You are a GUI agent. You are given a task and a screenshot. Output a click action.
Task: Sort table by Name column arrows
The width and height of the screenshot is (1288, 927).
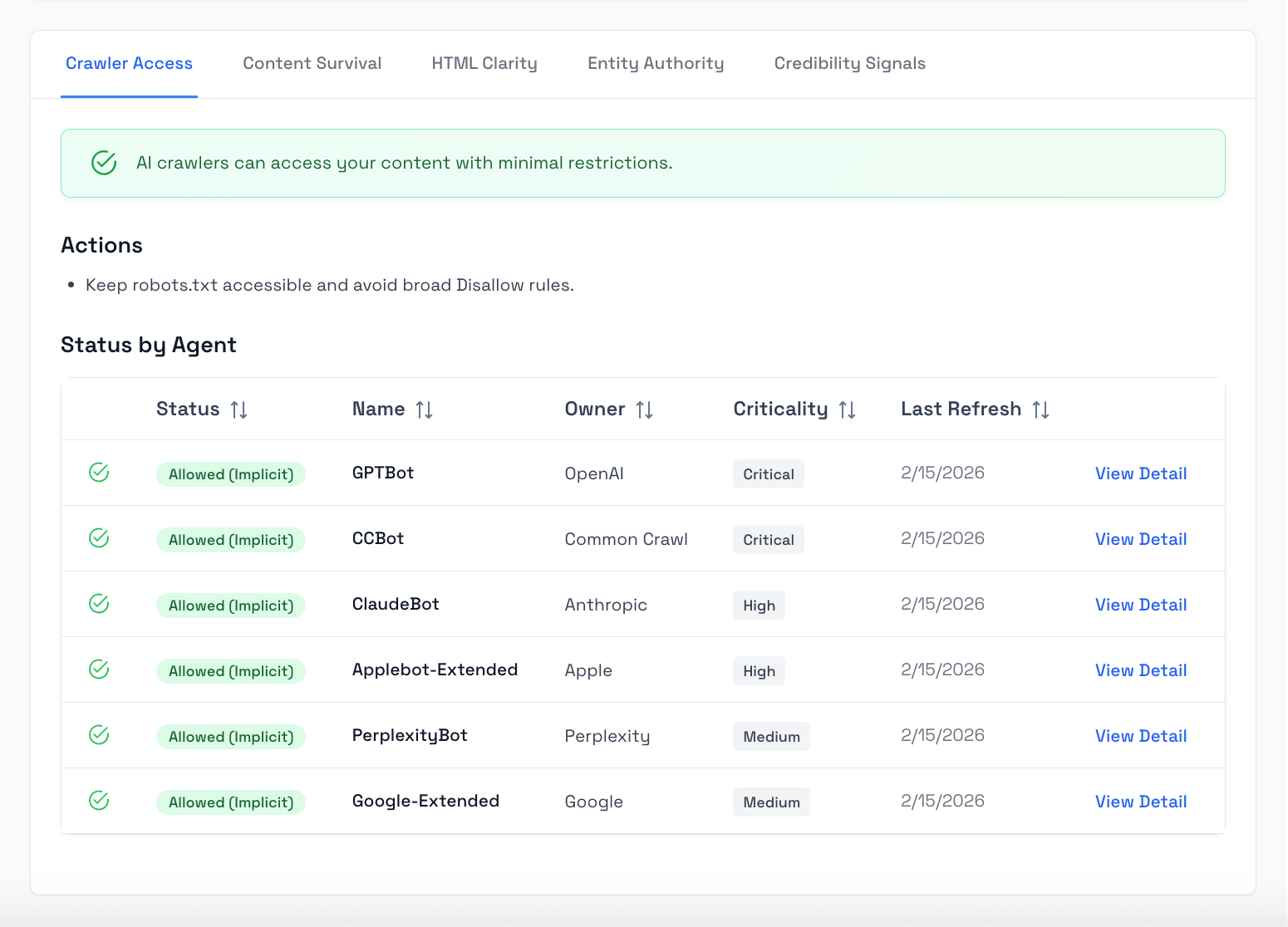(x=425, y=410)
